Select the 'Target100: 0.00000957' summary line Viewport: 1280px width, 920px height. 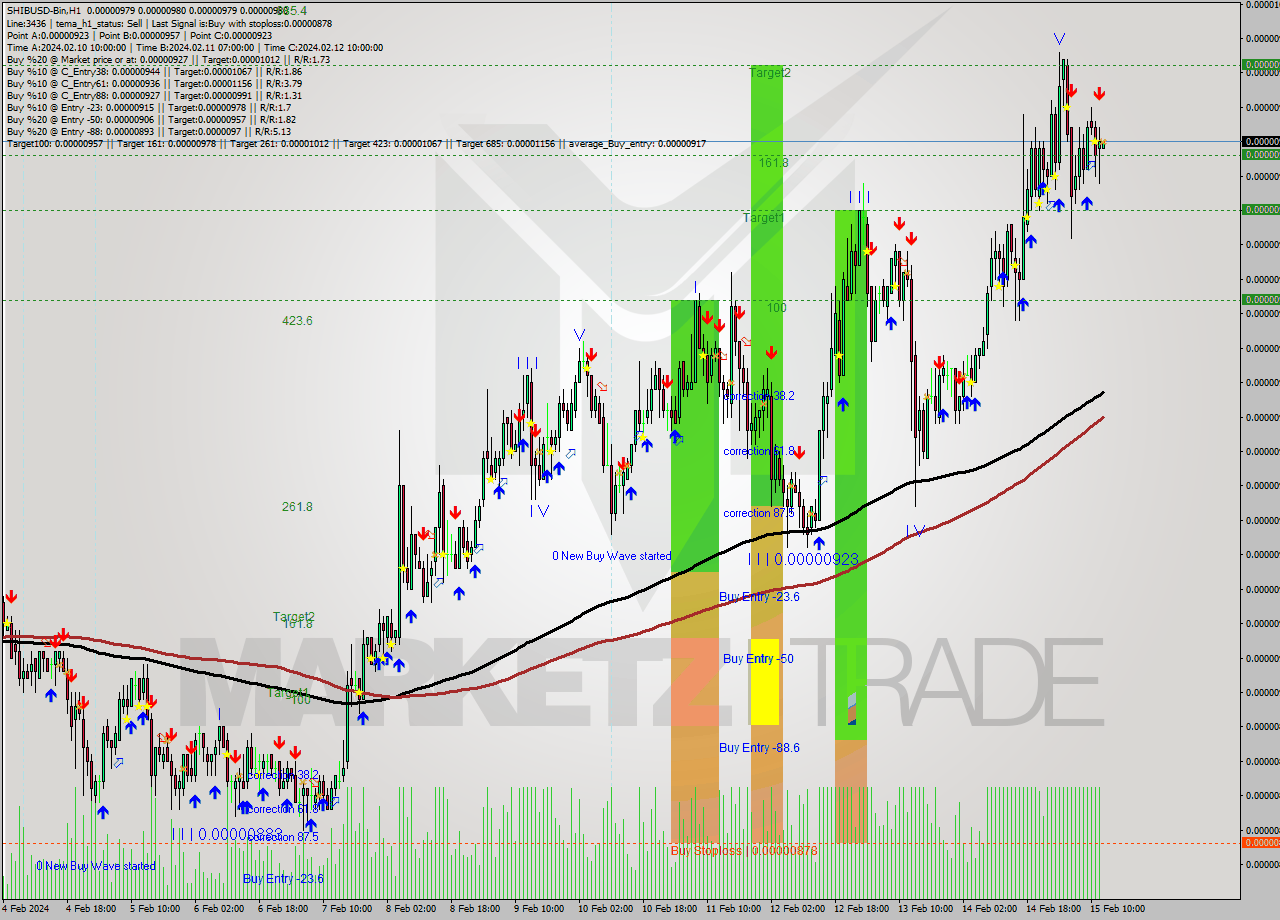[356, 143]
